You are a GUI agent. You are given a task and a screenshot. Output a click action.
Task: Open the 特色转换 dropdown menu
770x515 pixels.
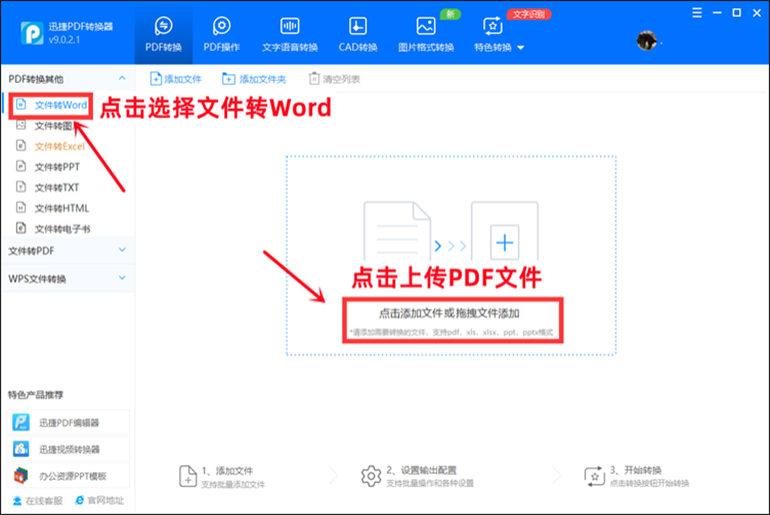click(499, 47)
